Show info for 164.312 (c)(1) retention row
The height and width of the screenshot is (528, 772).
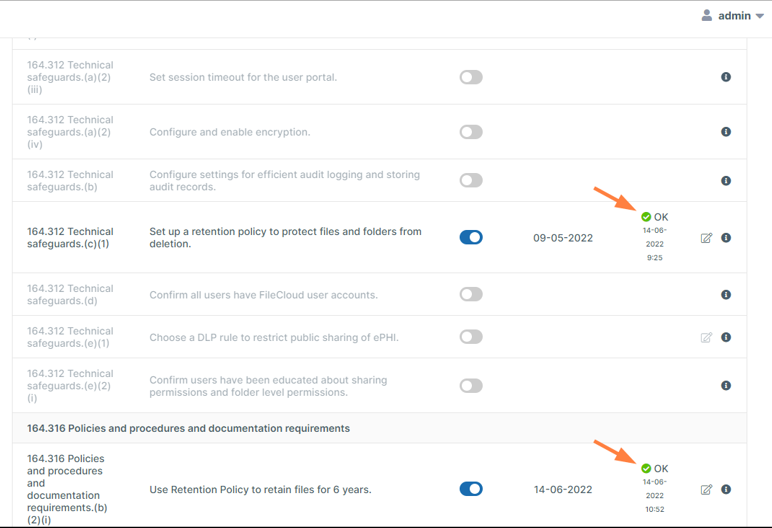coord(726,238)
